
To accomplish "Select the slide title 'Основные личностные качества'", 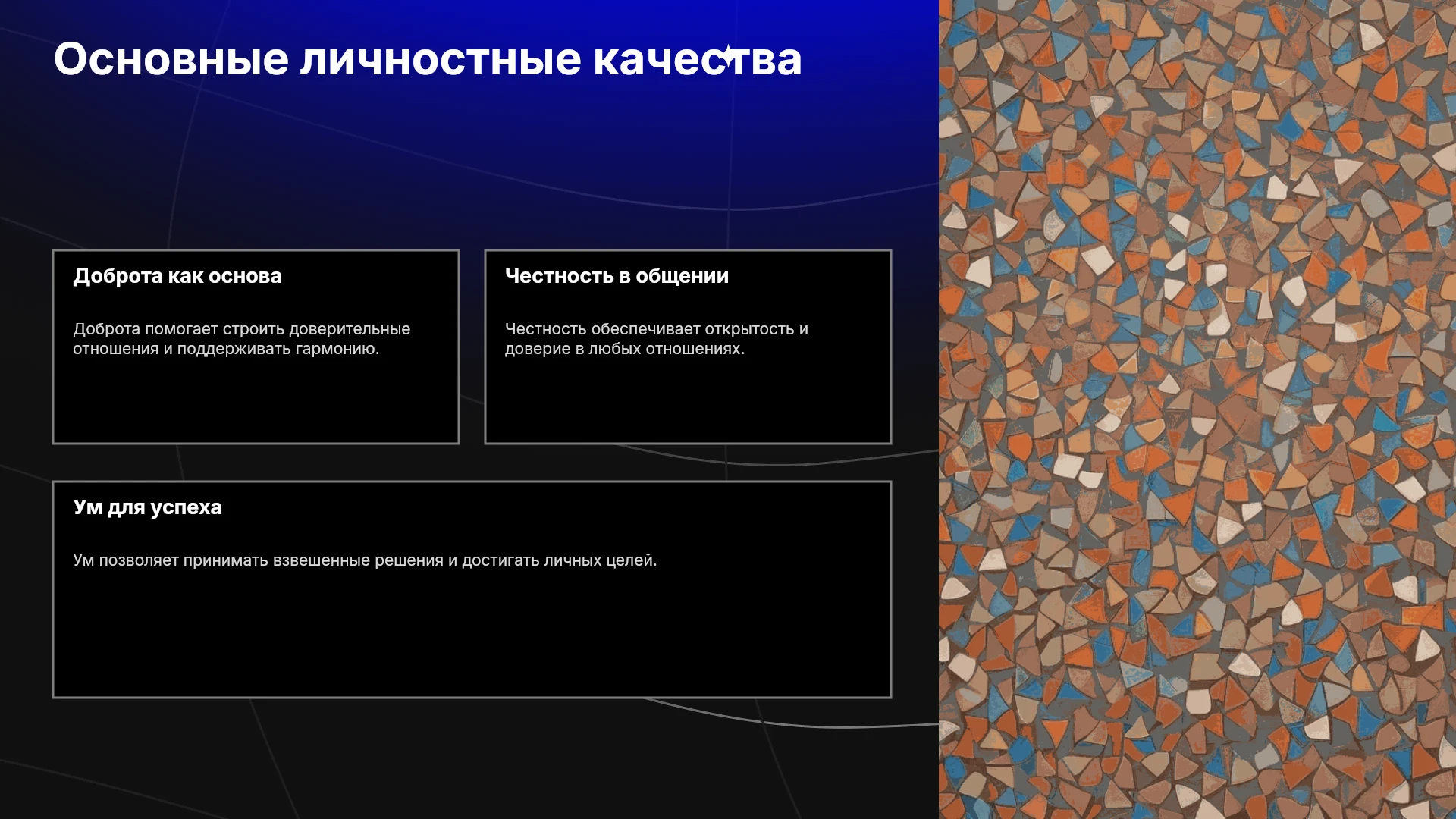I will coord(428,59).
